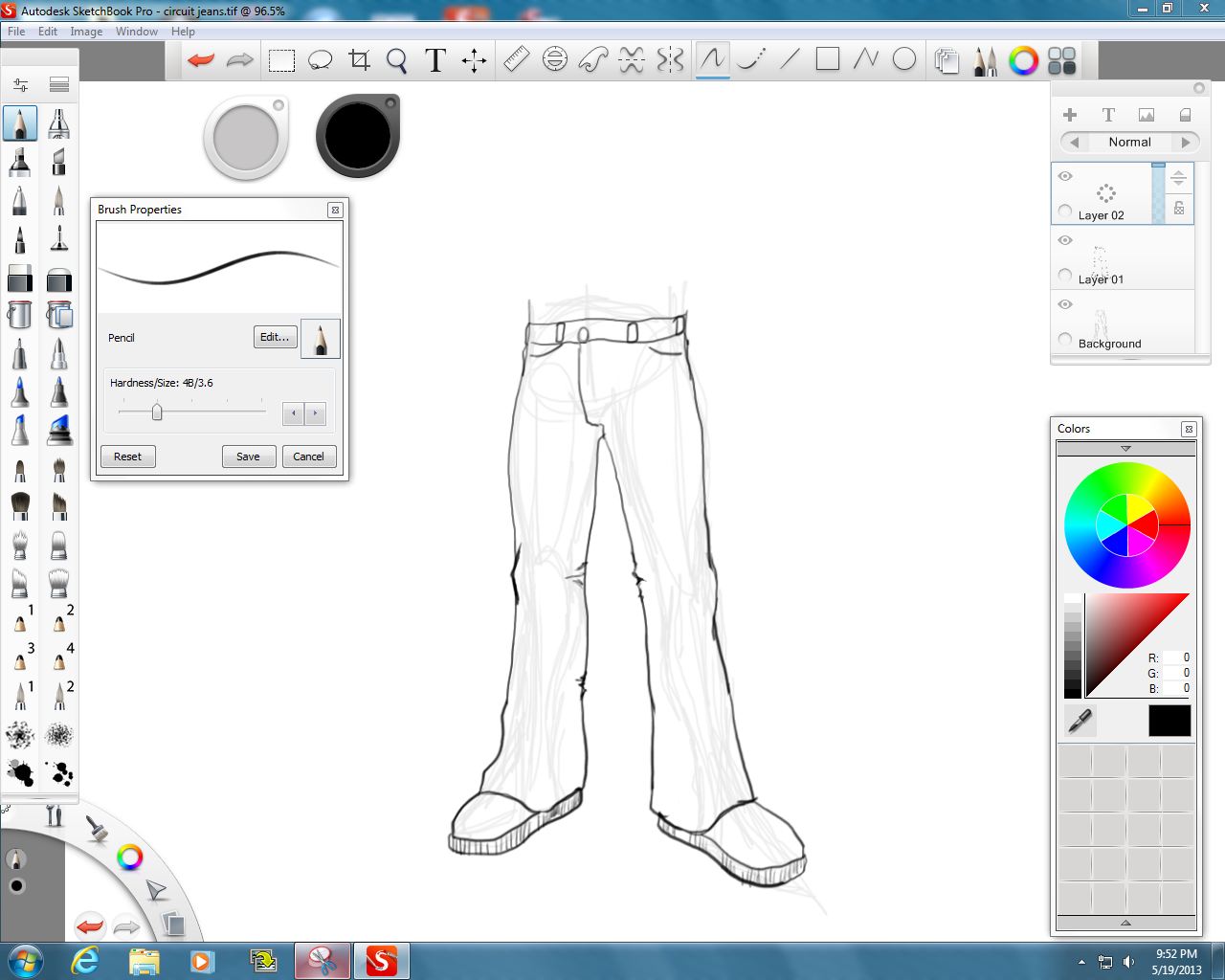Open the color wheel from the top toolbar
1225x980 pixels.
coord(1023,59)
